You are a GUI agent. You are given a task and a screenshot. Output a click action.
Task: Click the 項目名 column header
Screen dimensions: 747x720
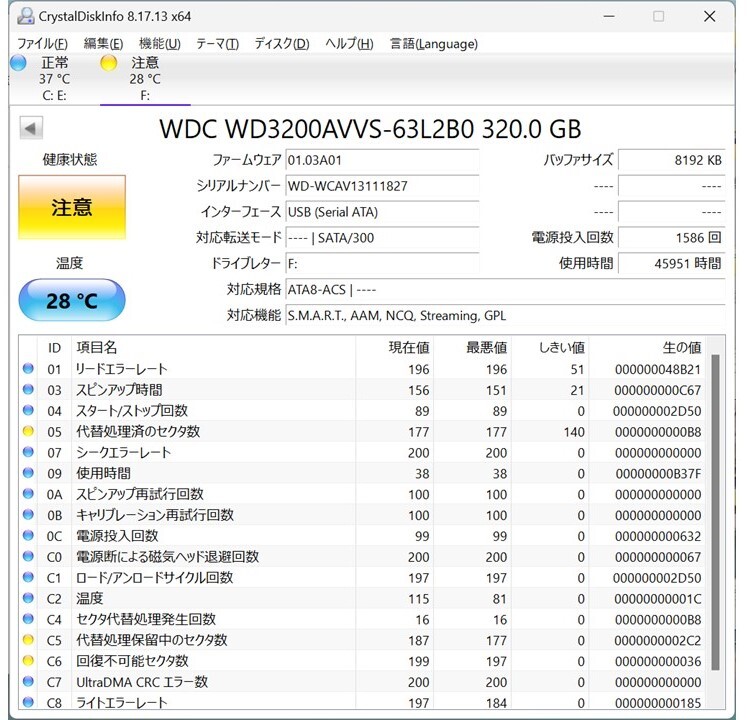(213, 348)
